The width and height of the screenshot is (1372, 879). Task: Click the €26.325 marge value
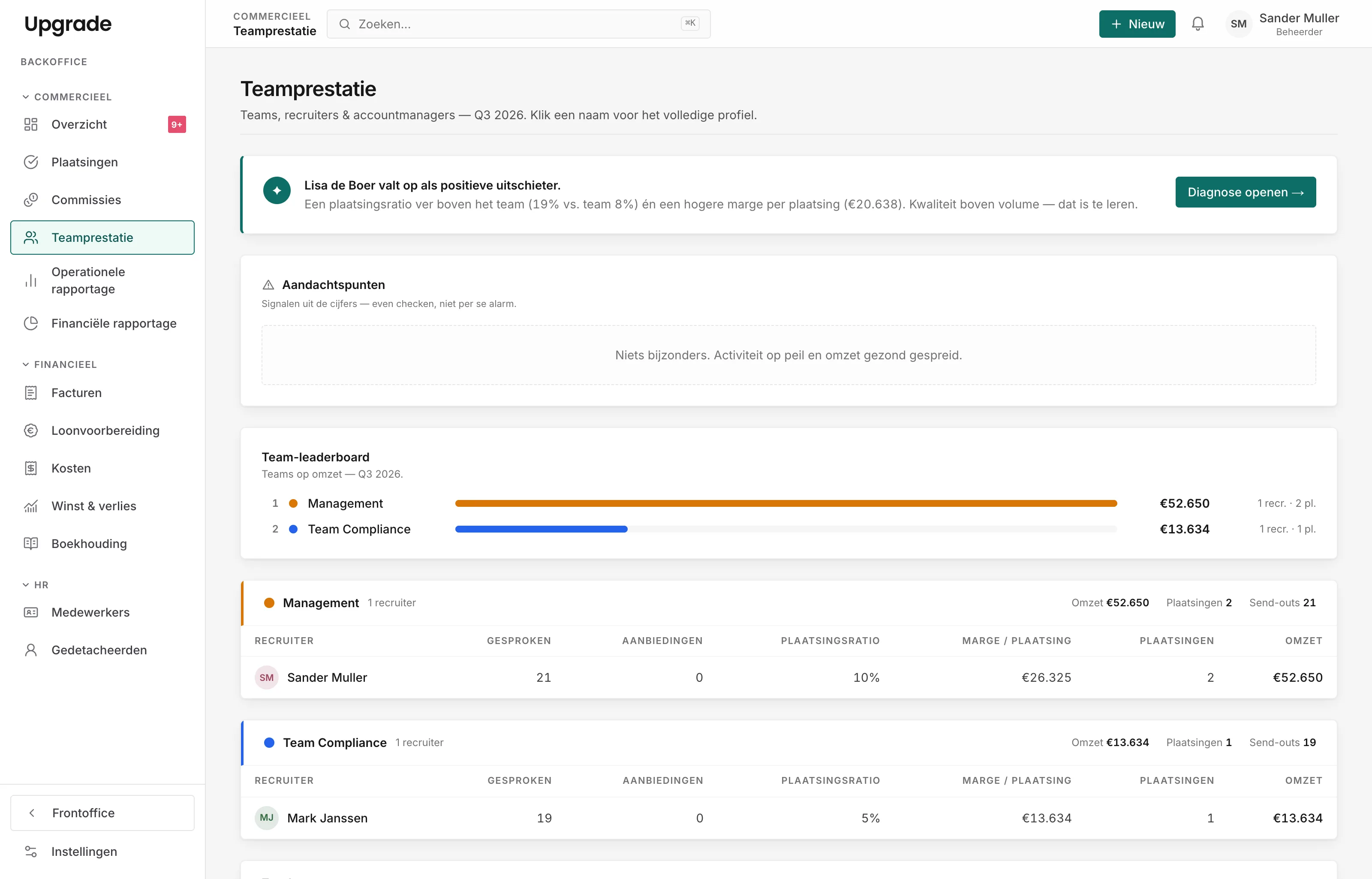pyautogui.click(x=1046, y=677)
